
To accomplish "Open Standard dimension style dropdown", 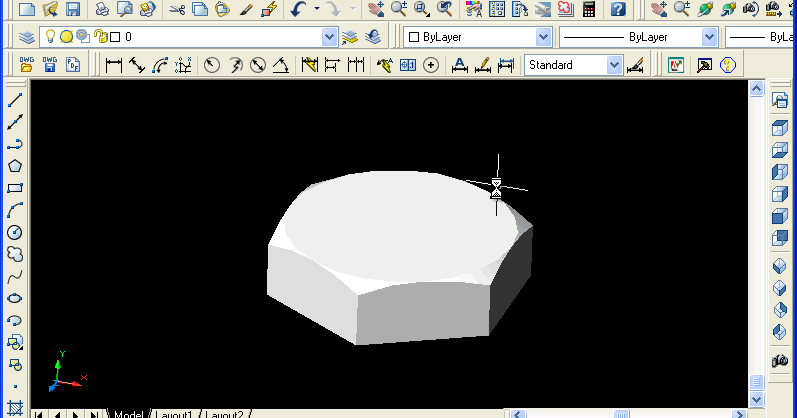I will pyautogui.click(x=615, y=65).
